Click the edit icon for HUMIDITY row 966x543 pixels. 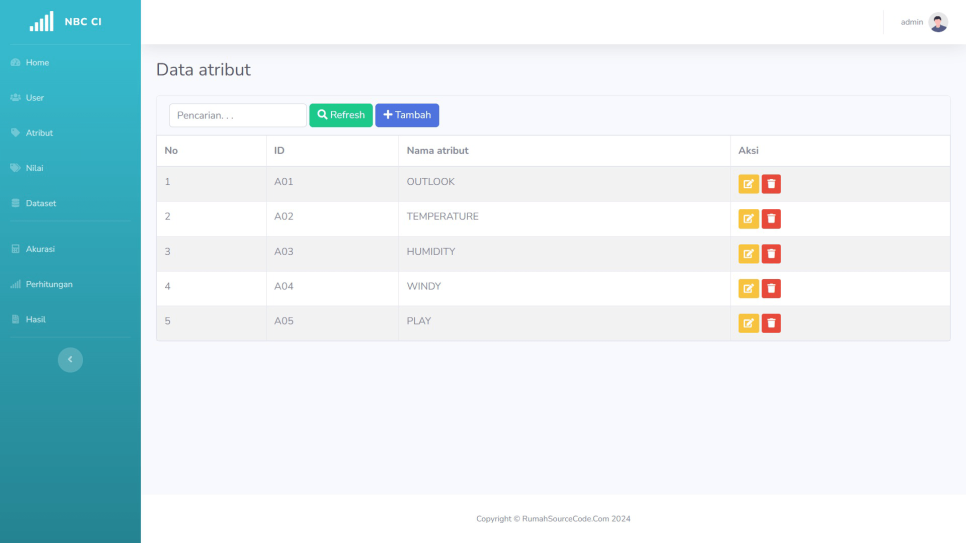pos(748,254)
